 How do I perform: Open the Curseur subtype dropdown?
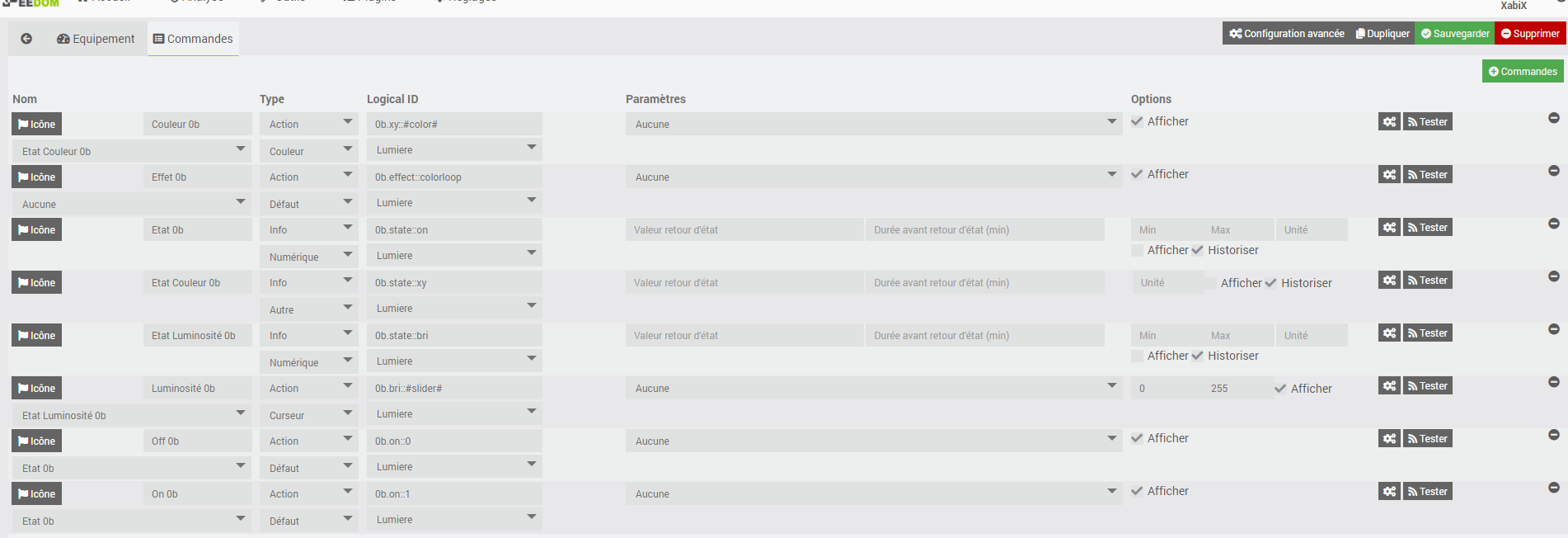point(308,415)
